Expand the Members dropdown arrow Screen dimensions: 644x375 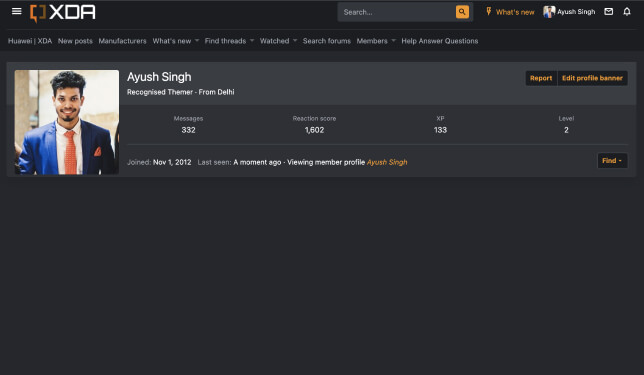[393, 41]
